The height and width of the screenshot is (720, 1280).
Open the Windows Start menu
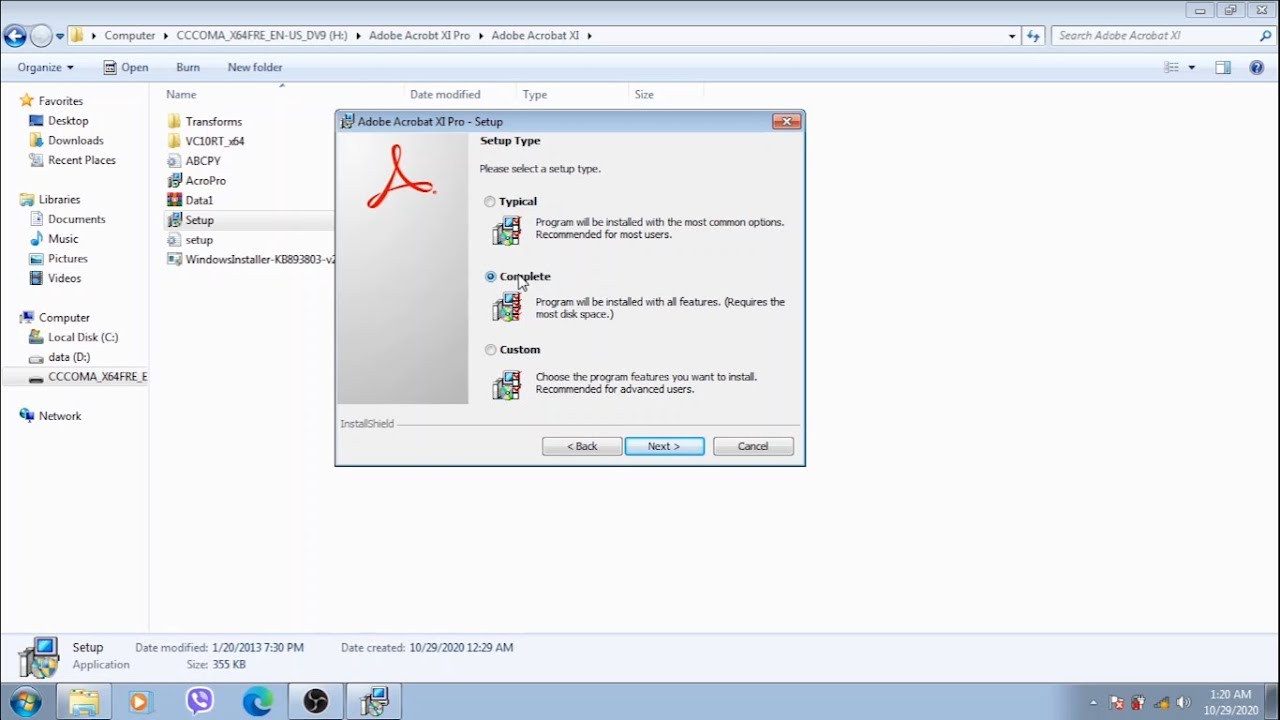tap(26, 702)
